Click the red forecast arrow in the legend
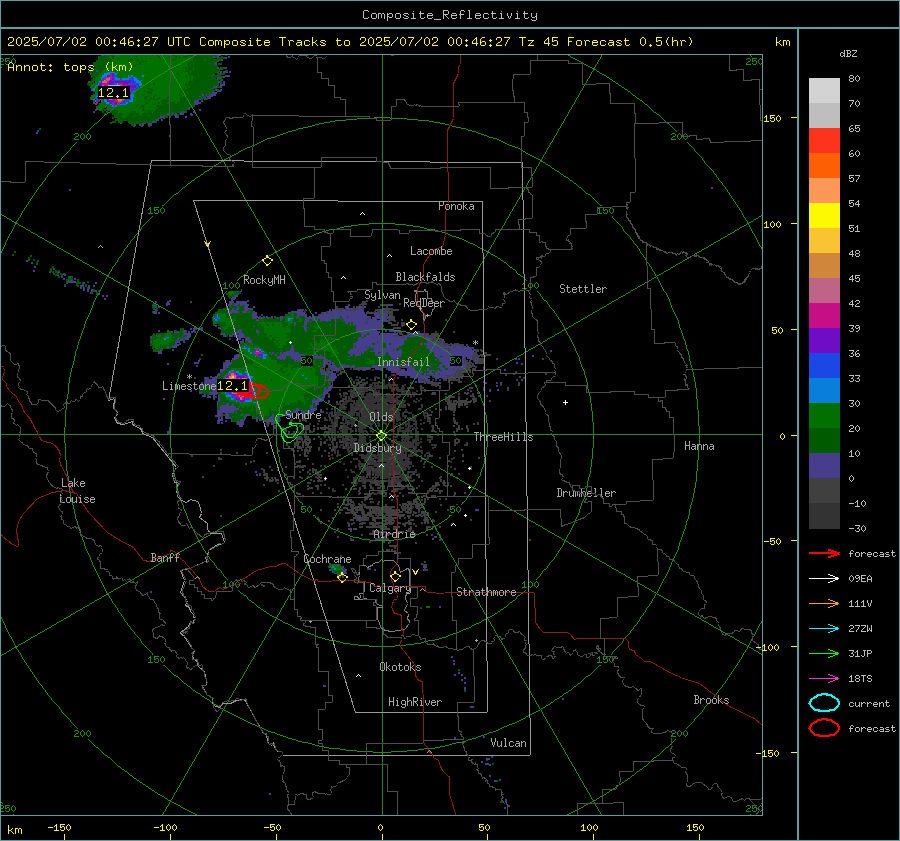The image size is (900, 841). click(824, 553)
